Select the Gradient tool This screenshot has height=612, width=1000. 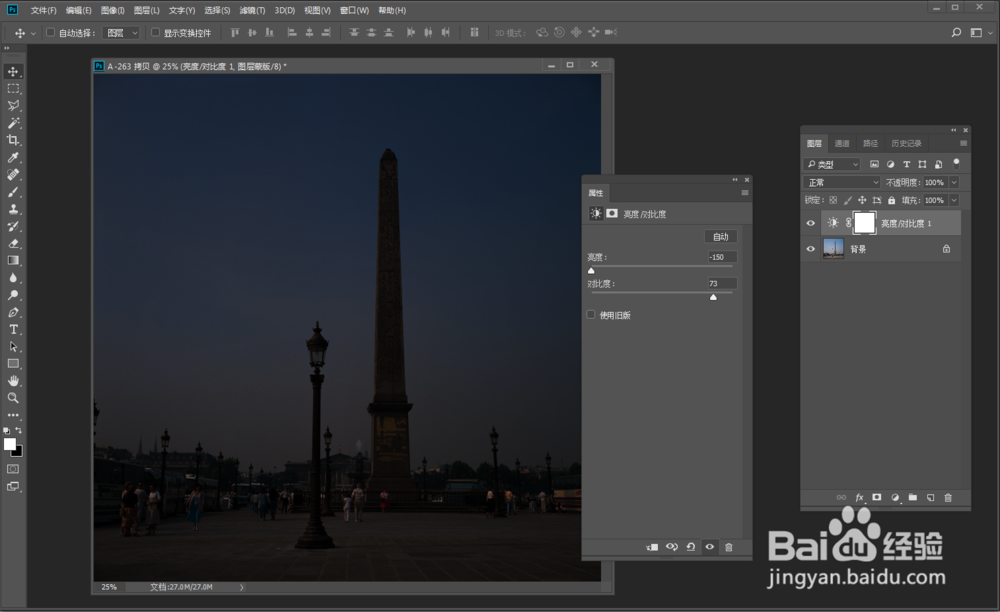(13, 261)
